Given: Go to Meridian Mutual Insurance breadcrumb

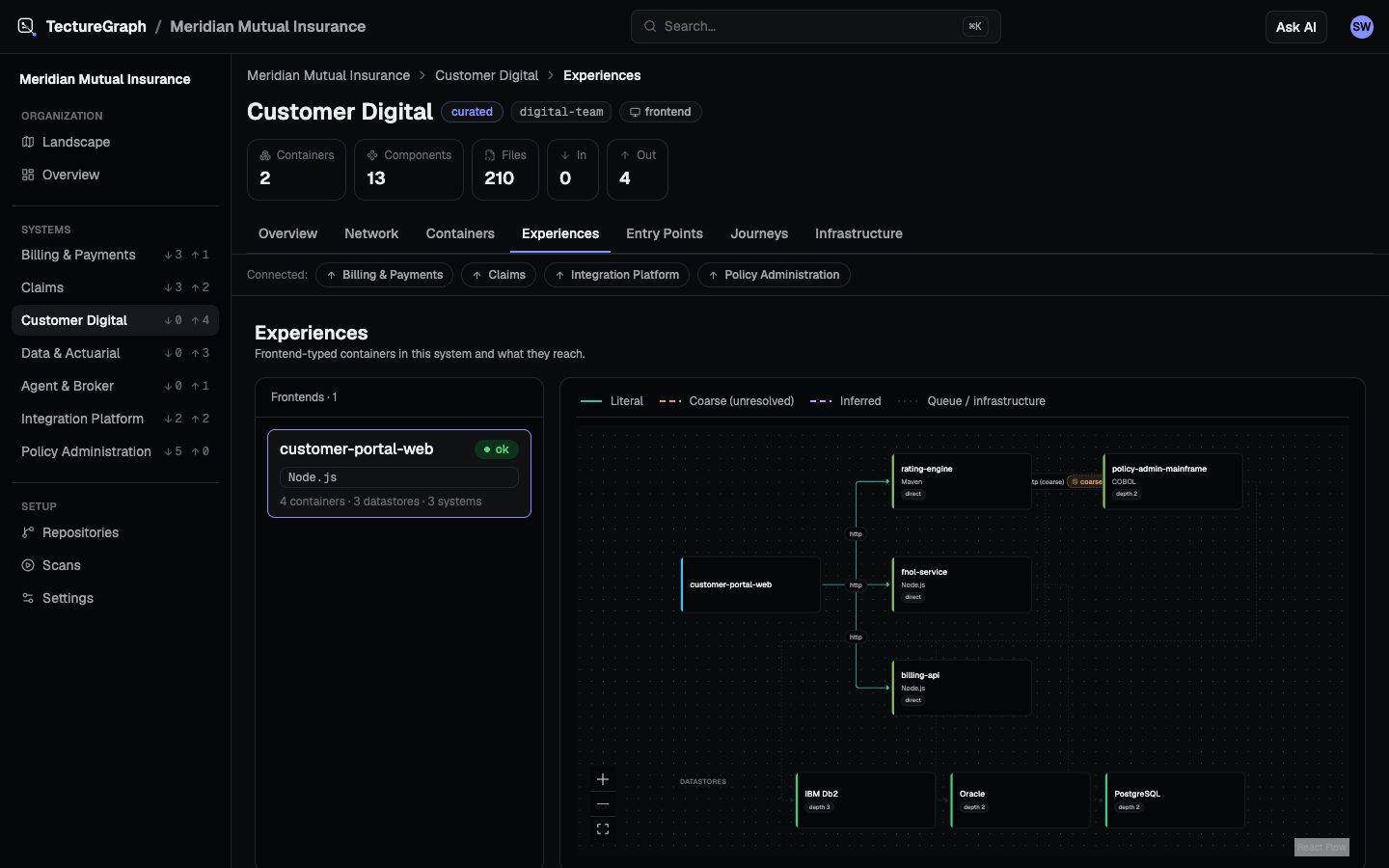Looking at the screenshot, I should 328,76.
